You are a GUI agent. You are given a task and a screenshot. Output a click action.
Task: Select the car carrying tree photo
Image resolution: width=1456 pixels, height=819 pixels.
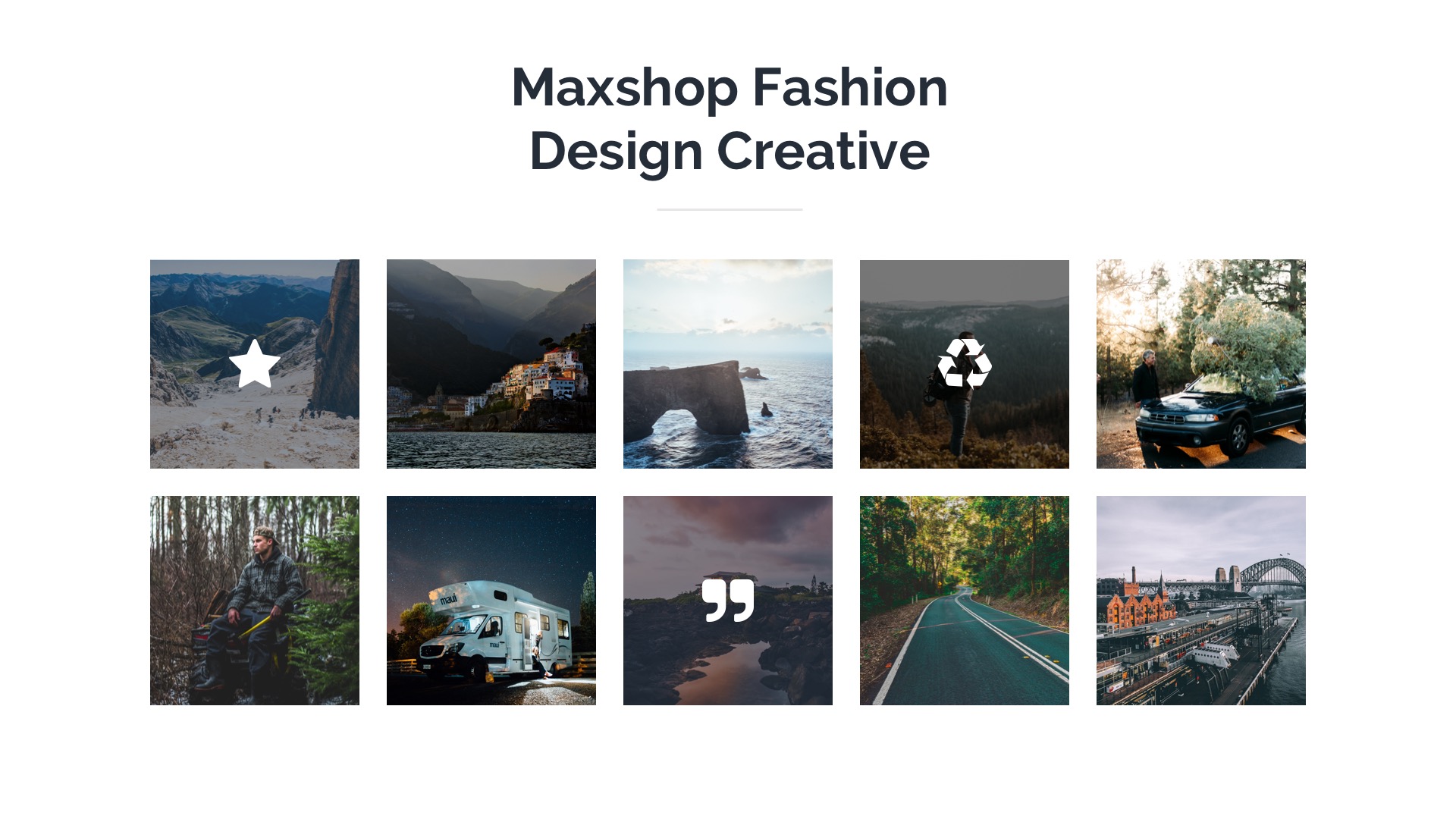[x=1201, y=364]
